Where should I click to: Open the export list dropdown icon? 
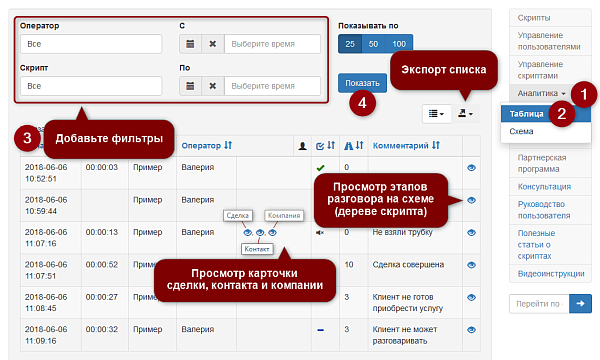click(x=465, y=114)
